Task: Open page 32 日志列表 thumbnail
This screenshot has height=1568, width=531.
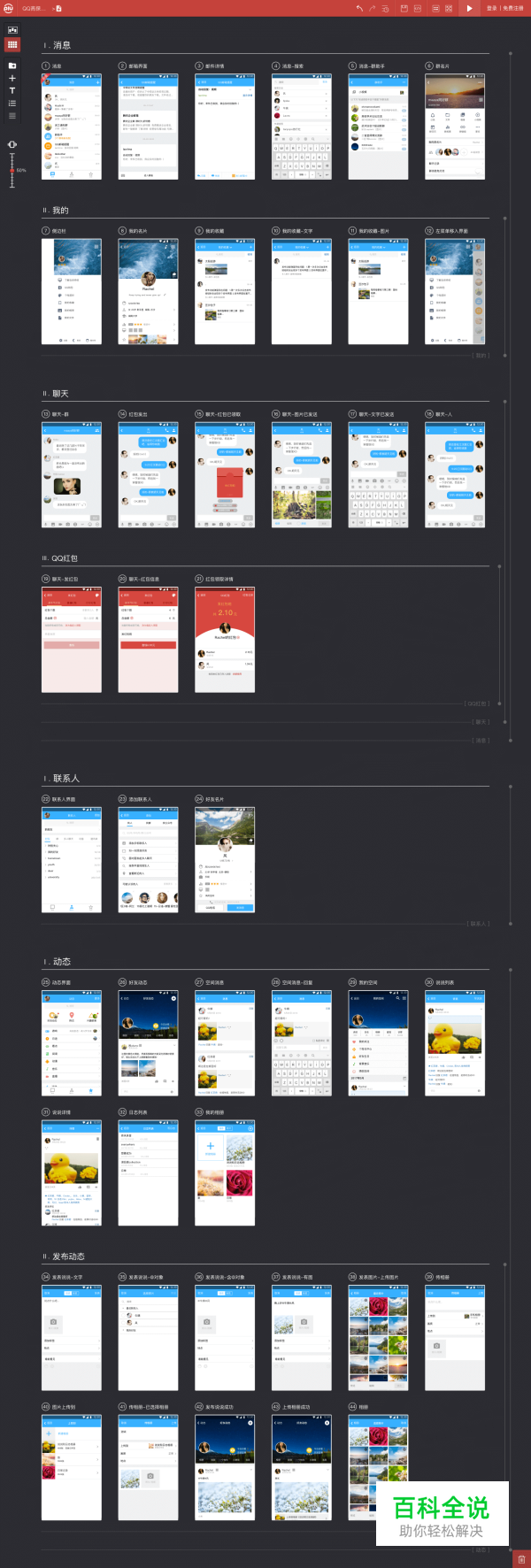Action: 149,1172
